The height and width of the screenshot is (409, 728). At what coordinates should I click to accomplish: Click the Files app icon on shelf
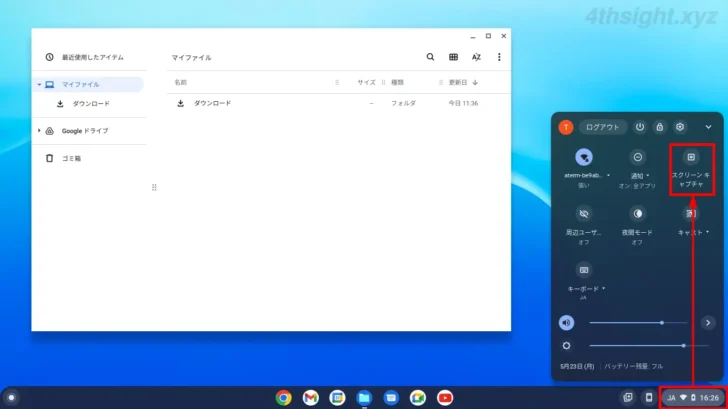pos(364,398)
